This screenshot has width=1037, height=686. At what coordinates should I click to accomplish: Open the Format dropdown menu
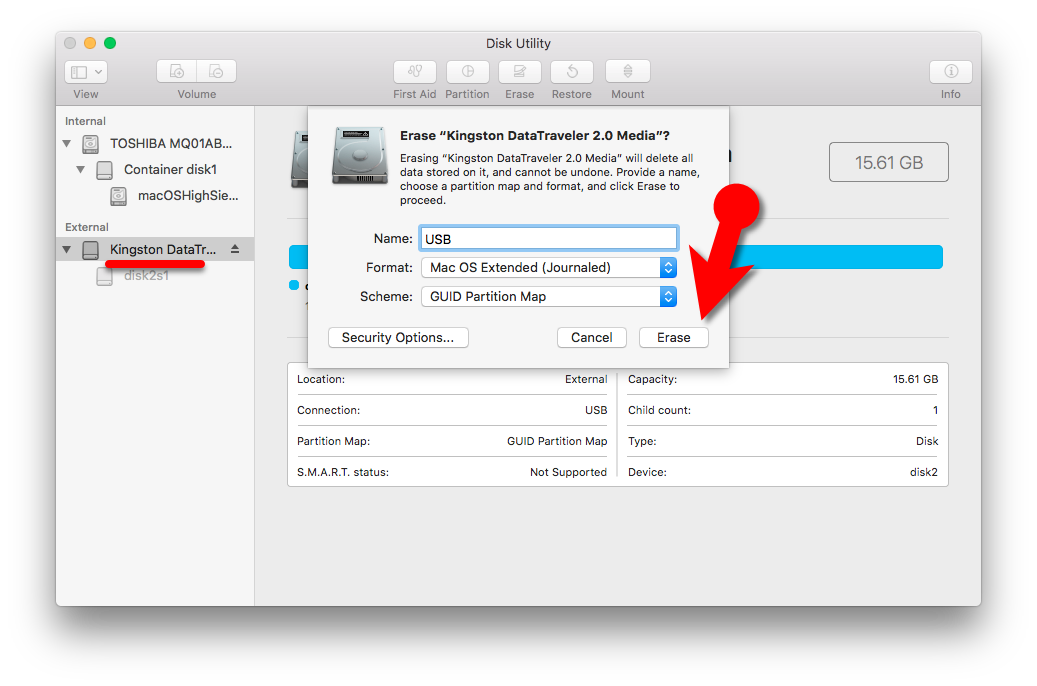coord(549,267)
